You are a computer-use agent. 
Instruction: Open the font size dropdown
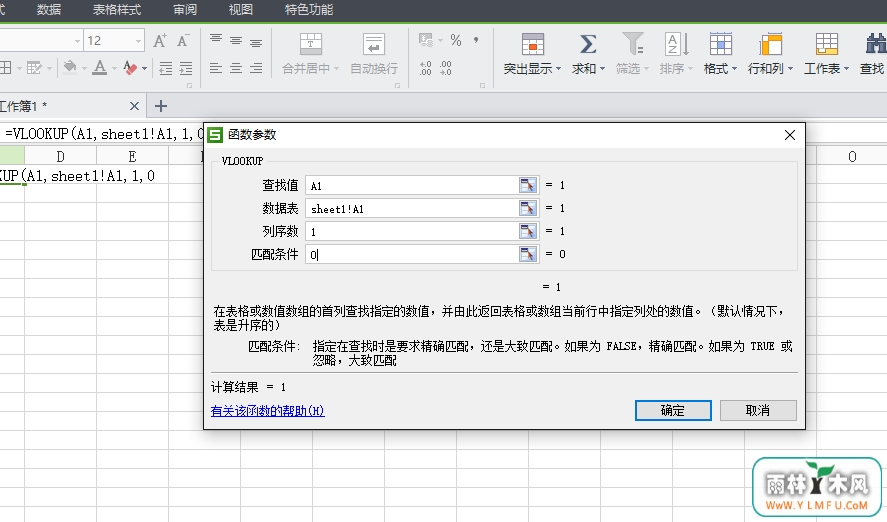tap(138, 41)
